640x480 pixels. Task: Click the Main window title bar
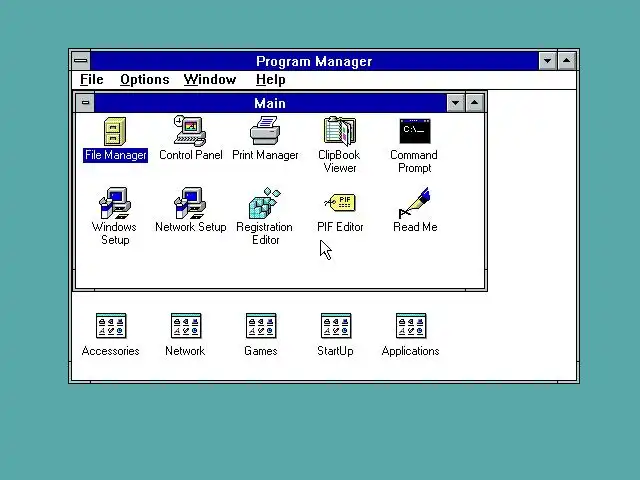pos(270,103)
